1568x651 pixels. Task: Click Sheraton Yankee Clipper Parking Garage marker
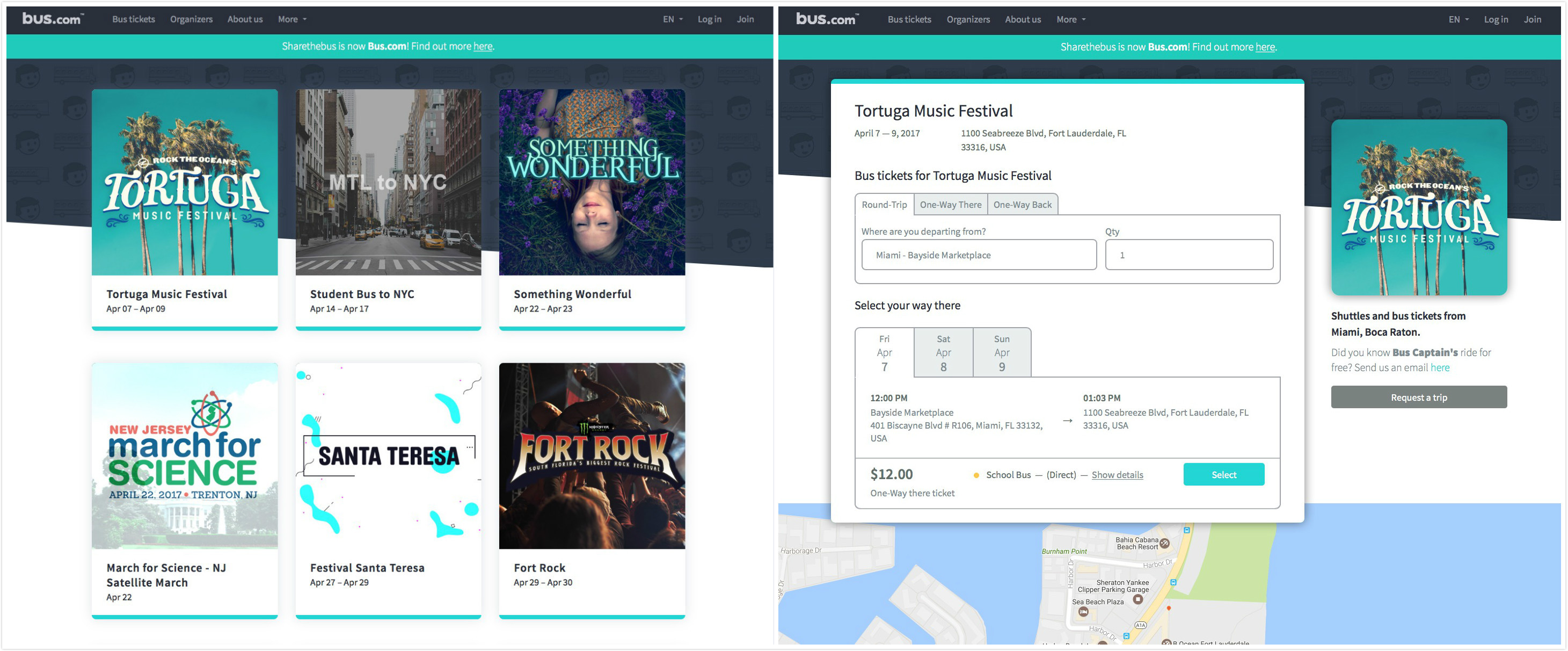(1137, 599)
